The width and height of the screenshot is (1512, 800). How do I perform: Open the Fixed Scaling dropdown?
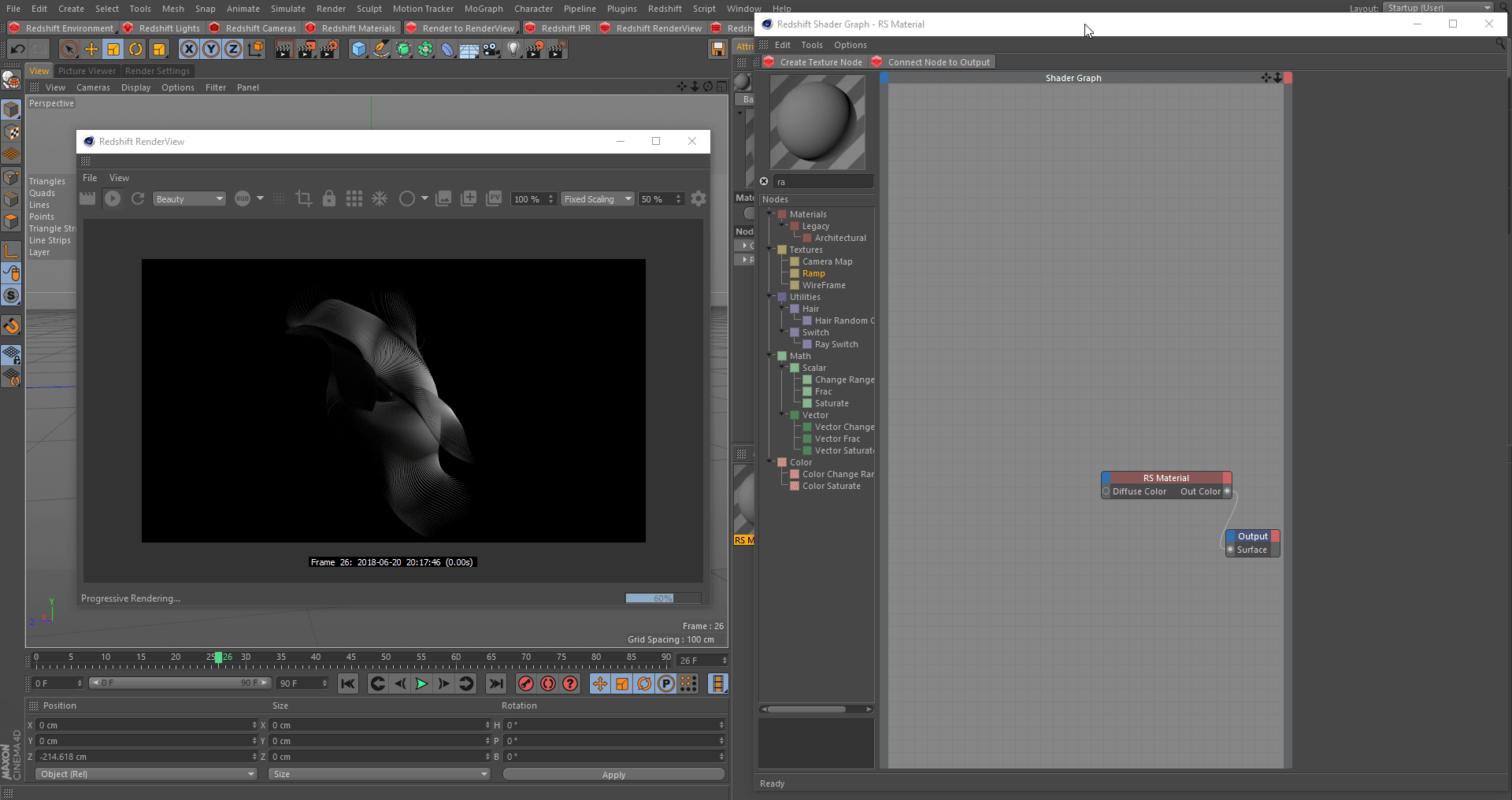click(598, 199)
